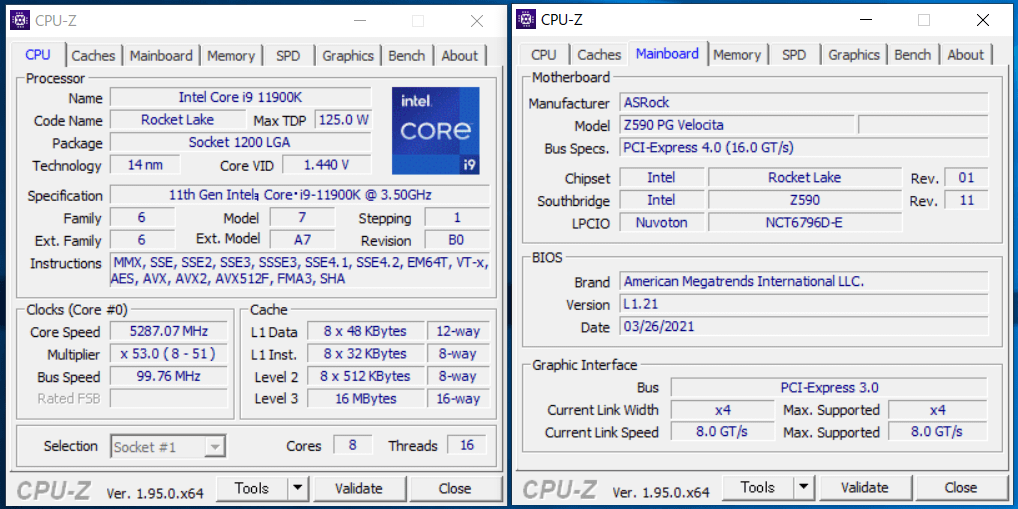Viewport: 1018px width, 509px height.
Task: Click the Bus Specs value PCI-Express 4.0
Action: (804, 147)
